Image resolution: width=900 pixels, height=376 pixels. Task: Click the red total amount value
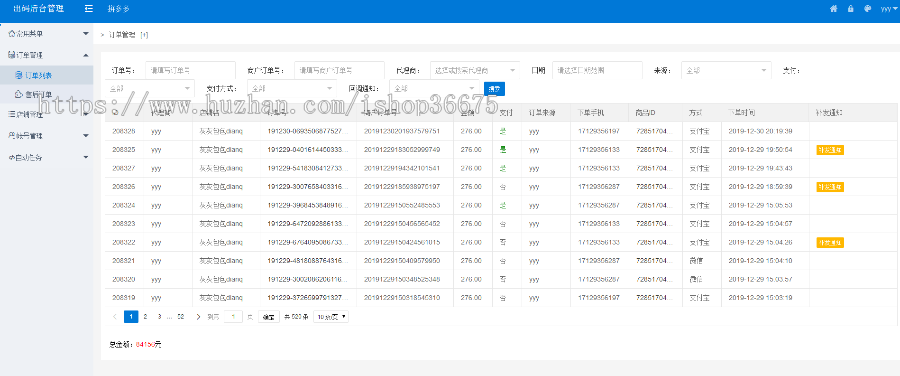pos(145,344)
